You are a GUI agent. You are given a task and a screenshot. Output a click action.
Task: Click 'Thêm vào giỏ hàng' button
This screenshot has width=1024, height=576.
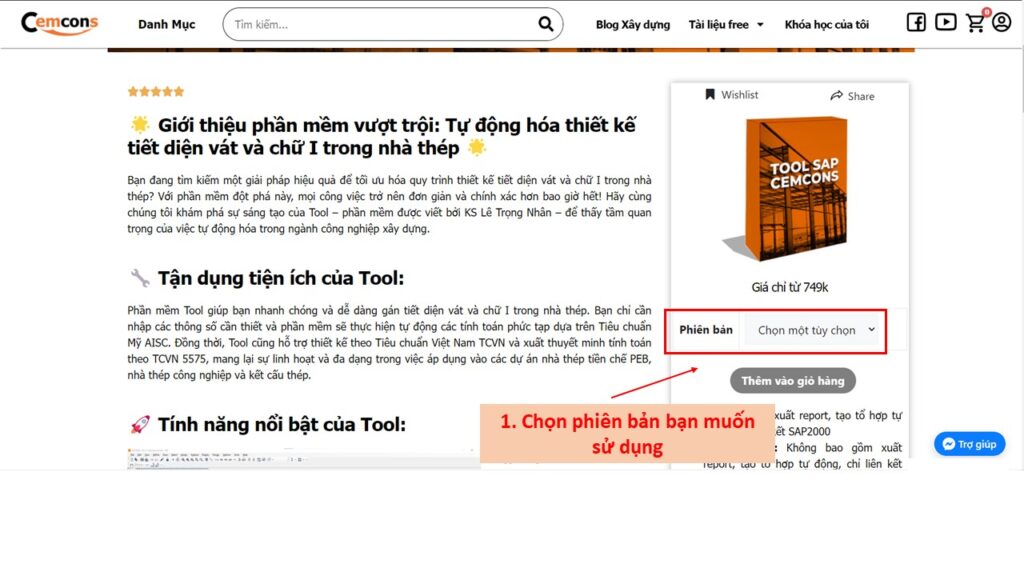coord(792,381)
